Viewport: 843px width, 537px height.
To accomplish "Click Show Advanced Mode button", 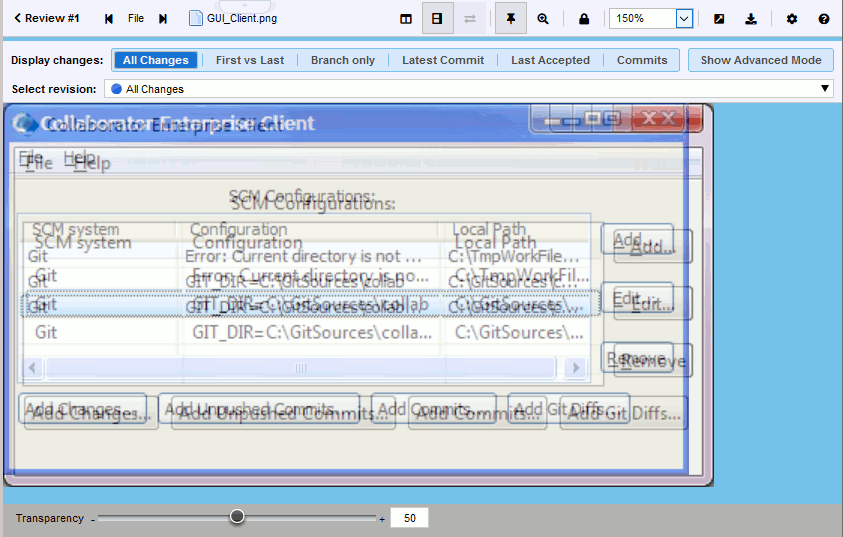I will pos(761,60).
